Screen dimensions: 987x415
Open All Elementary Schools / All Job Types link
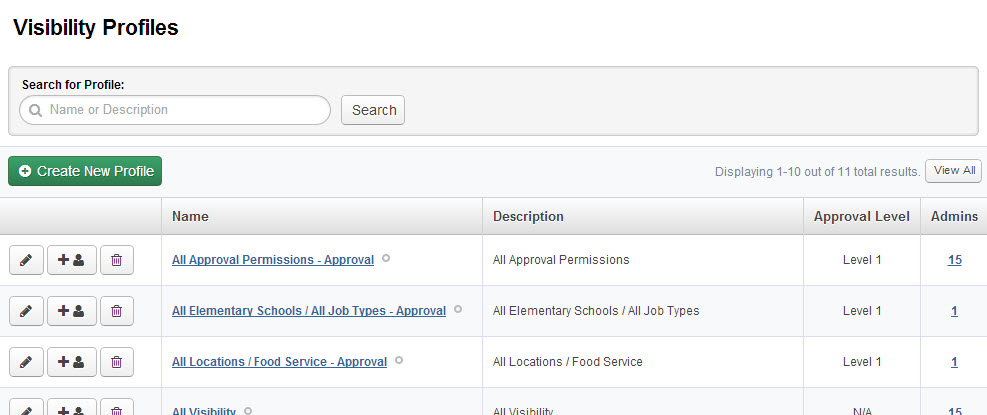coord(308,310)
